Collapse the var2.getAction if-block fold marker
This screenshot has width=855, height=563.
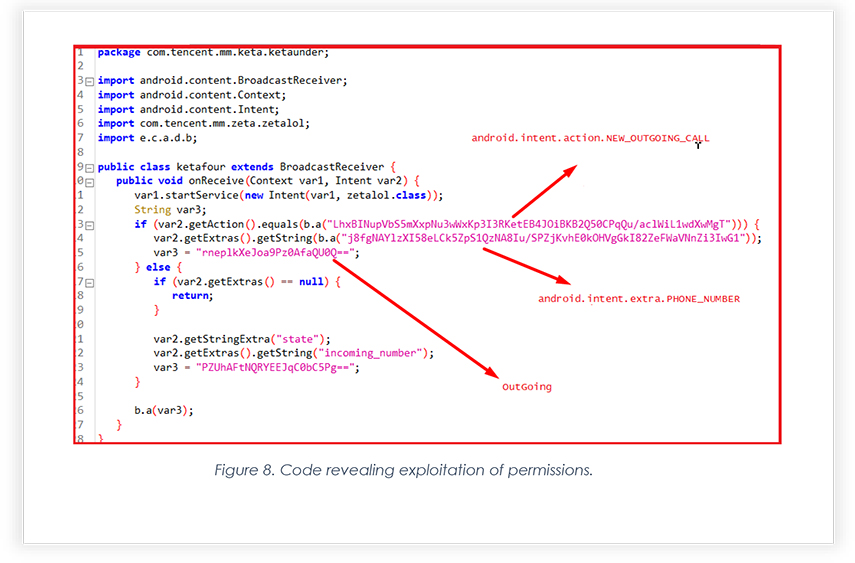[x=90, y=225]
